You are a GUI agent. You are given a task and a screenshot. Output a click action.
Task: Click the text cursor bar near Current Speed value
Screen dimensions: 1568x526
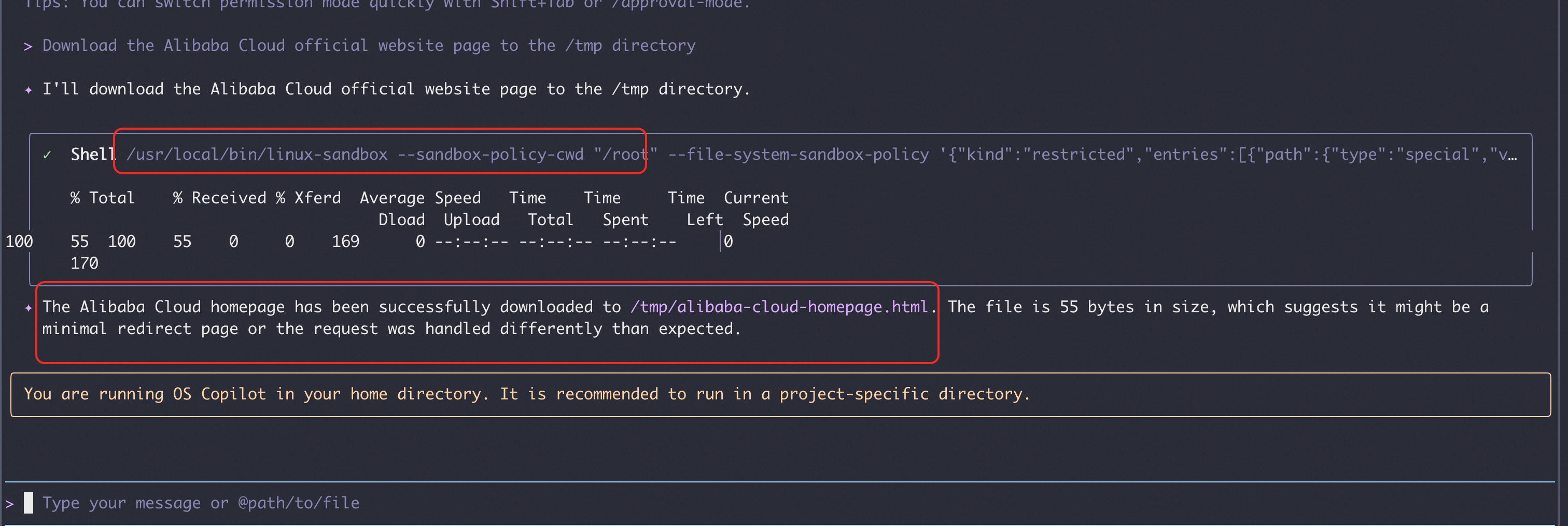pos(721,242)
